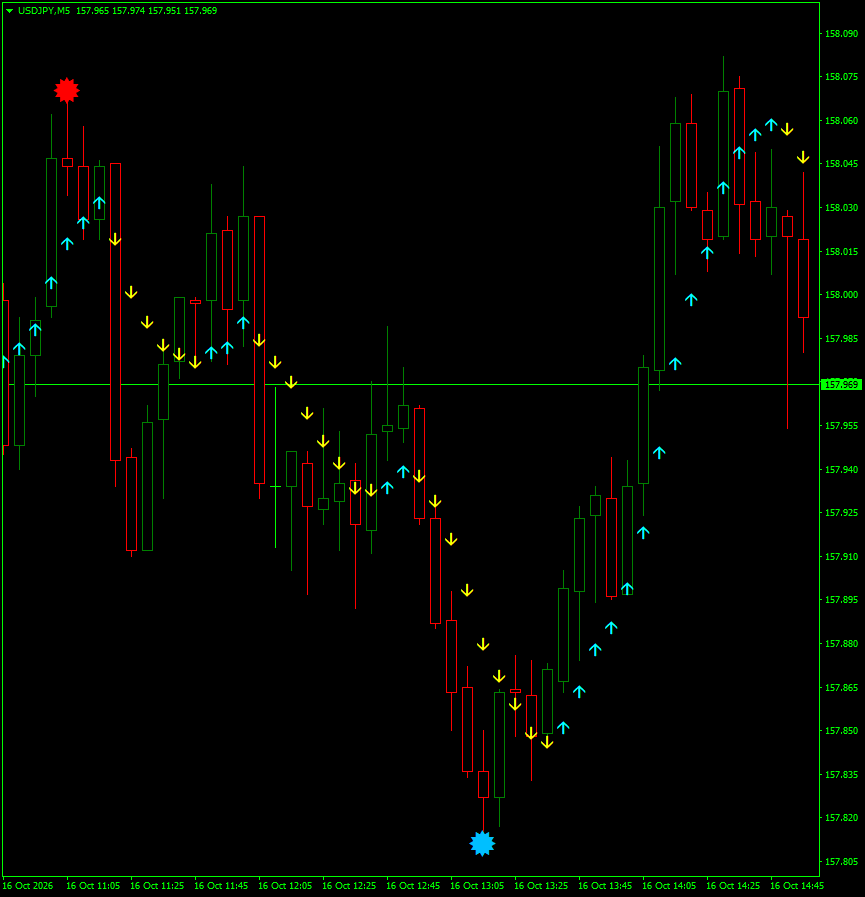Click the 158.045 price axis label
Image resolution: width=865 pixels, height=897 pixels.
[x=841, y=164]
